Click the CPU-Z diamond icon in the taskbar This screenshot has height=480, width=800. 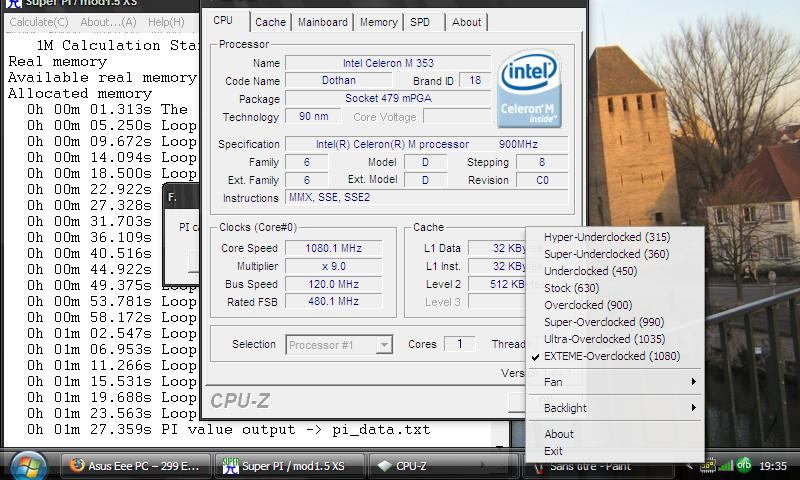[x=384, y=466]
